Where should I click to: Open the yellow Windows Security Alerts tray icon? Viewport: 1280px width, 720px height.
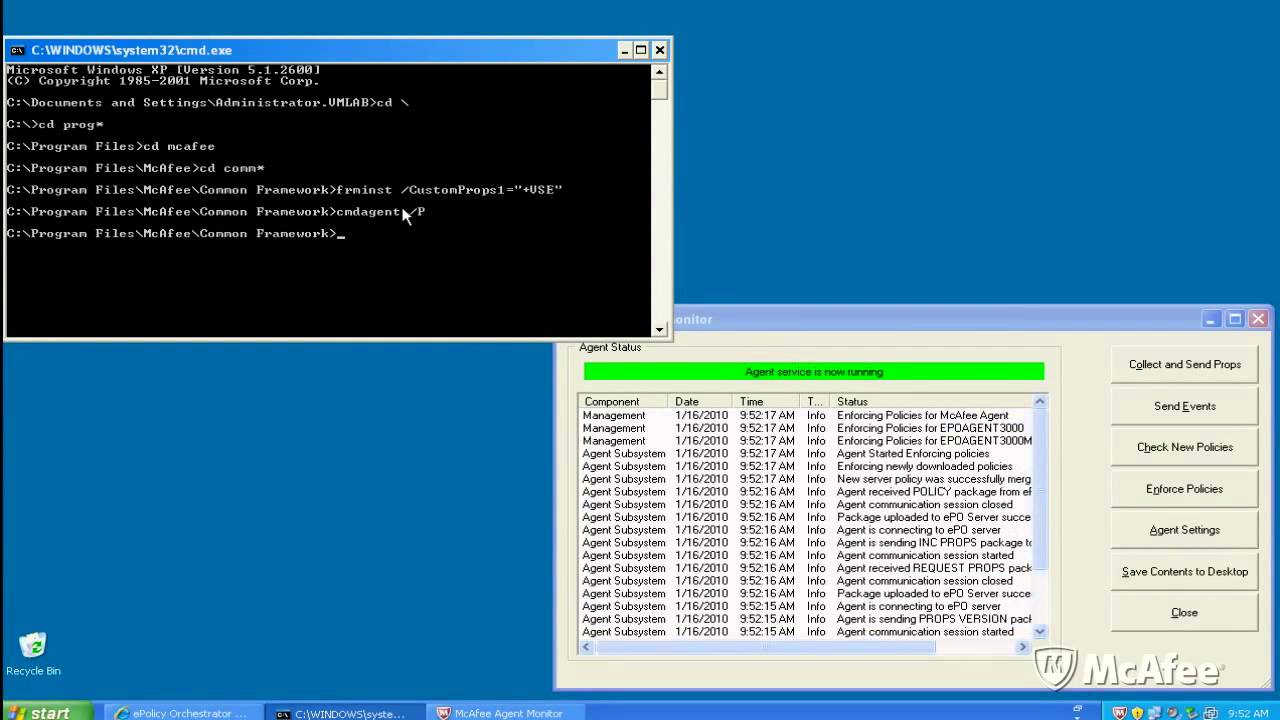click(1137, 713)
